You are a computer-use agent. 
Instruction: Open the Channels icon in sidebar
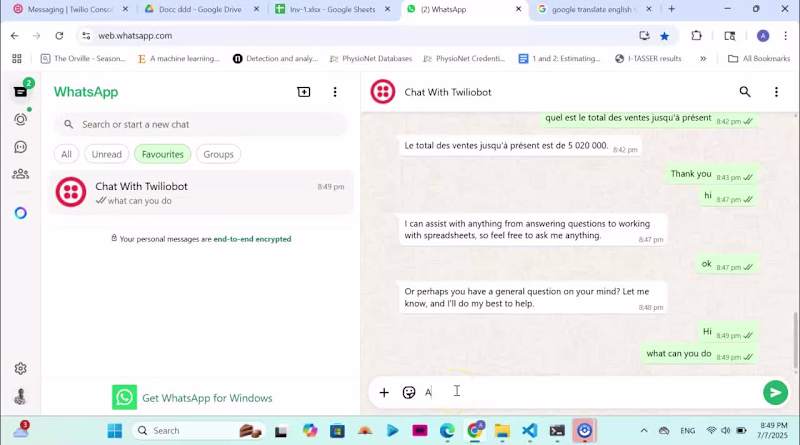click(20, 147)
